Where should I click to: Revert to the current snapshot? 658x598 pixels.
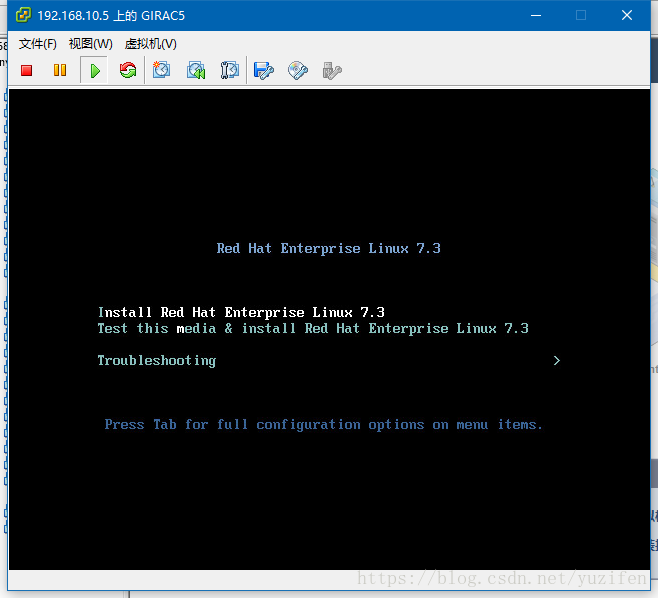tap(196, 70)
